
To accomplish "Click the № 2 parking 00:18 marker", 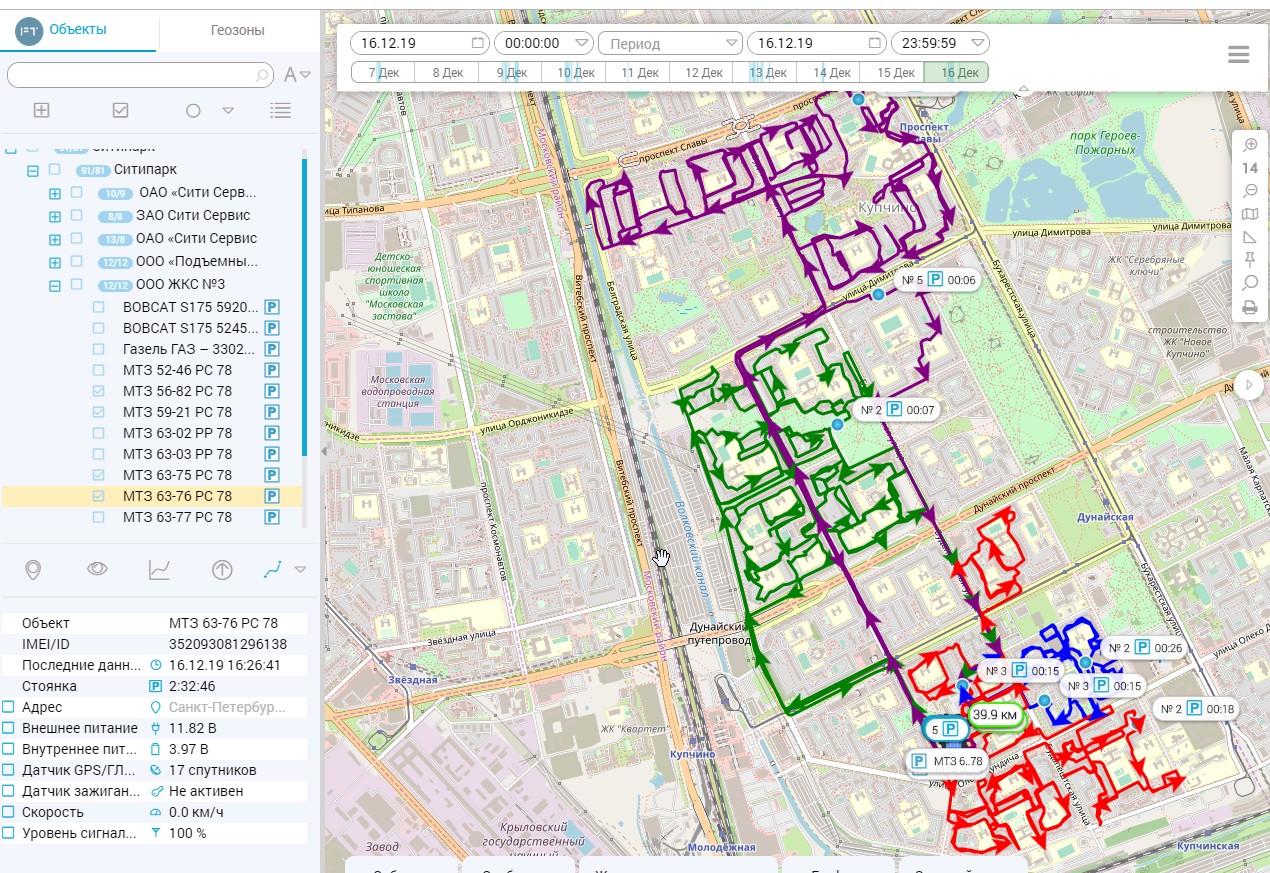I will click(1198, 709).
